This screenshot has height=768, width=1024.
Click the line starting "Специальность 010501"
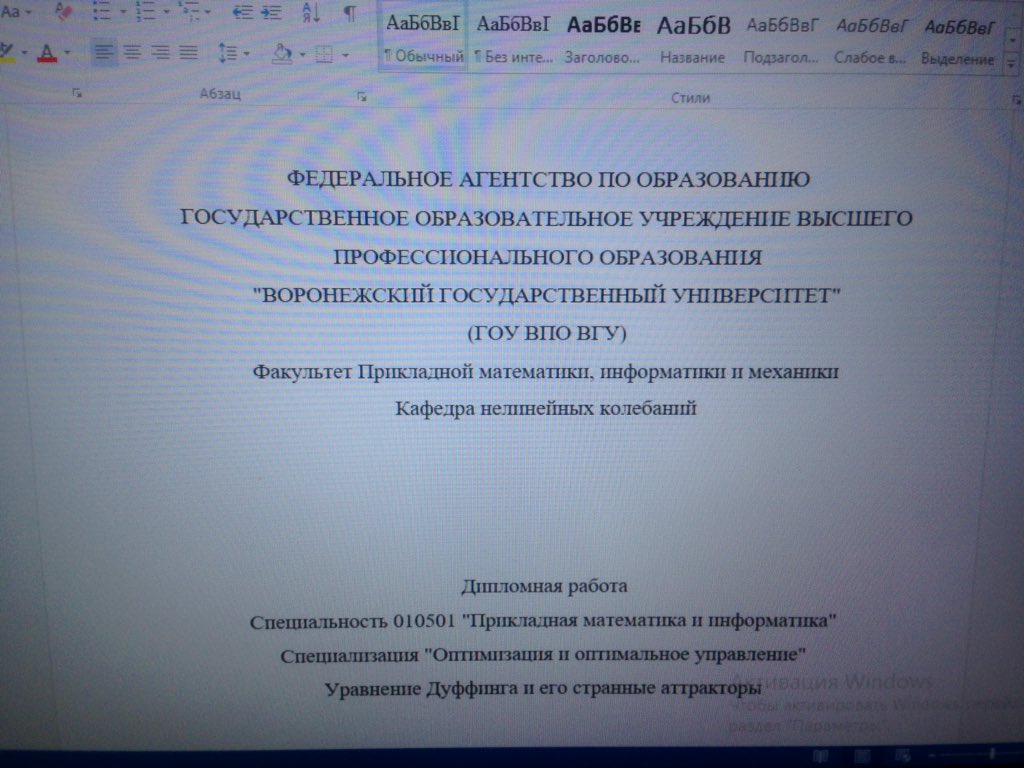coord(543,620)
